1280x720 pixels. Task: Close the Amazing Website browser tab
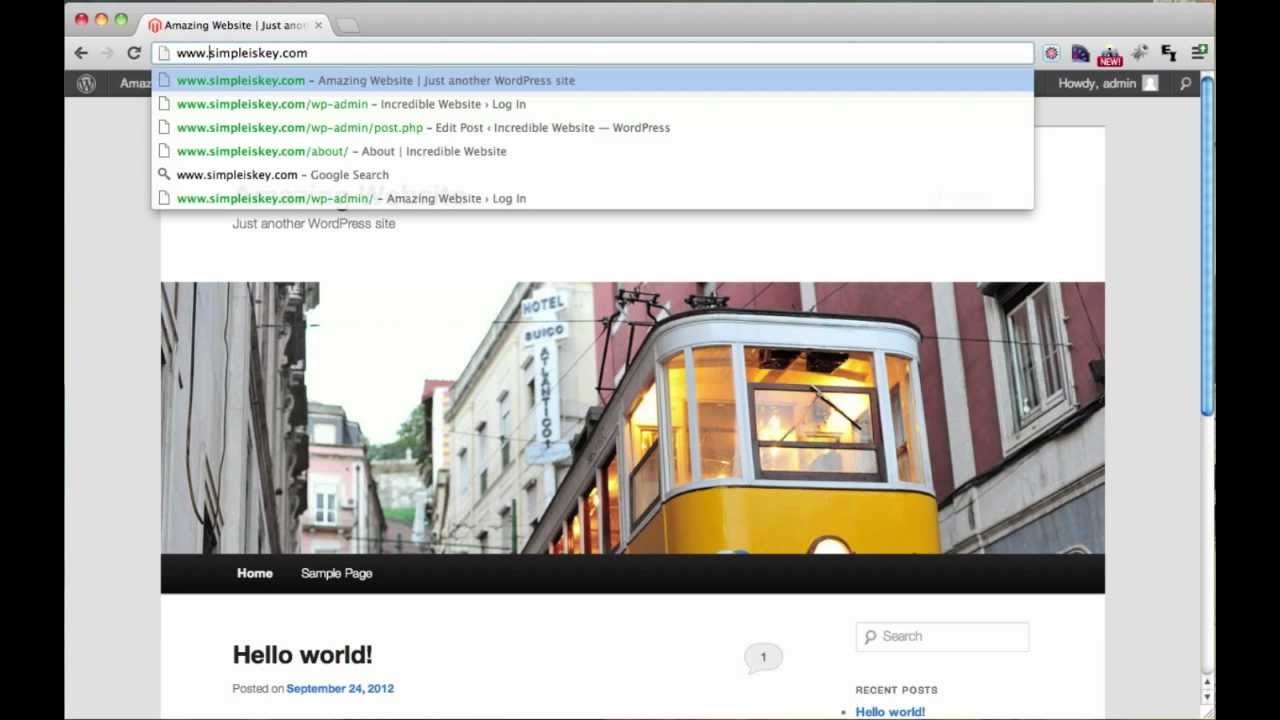pyautogui.click(x=319, y=25)
